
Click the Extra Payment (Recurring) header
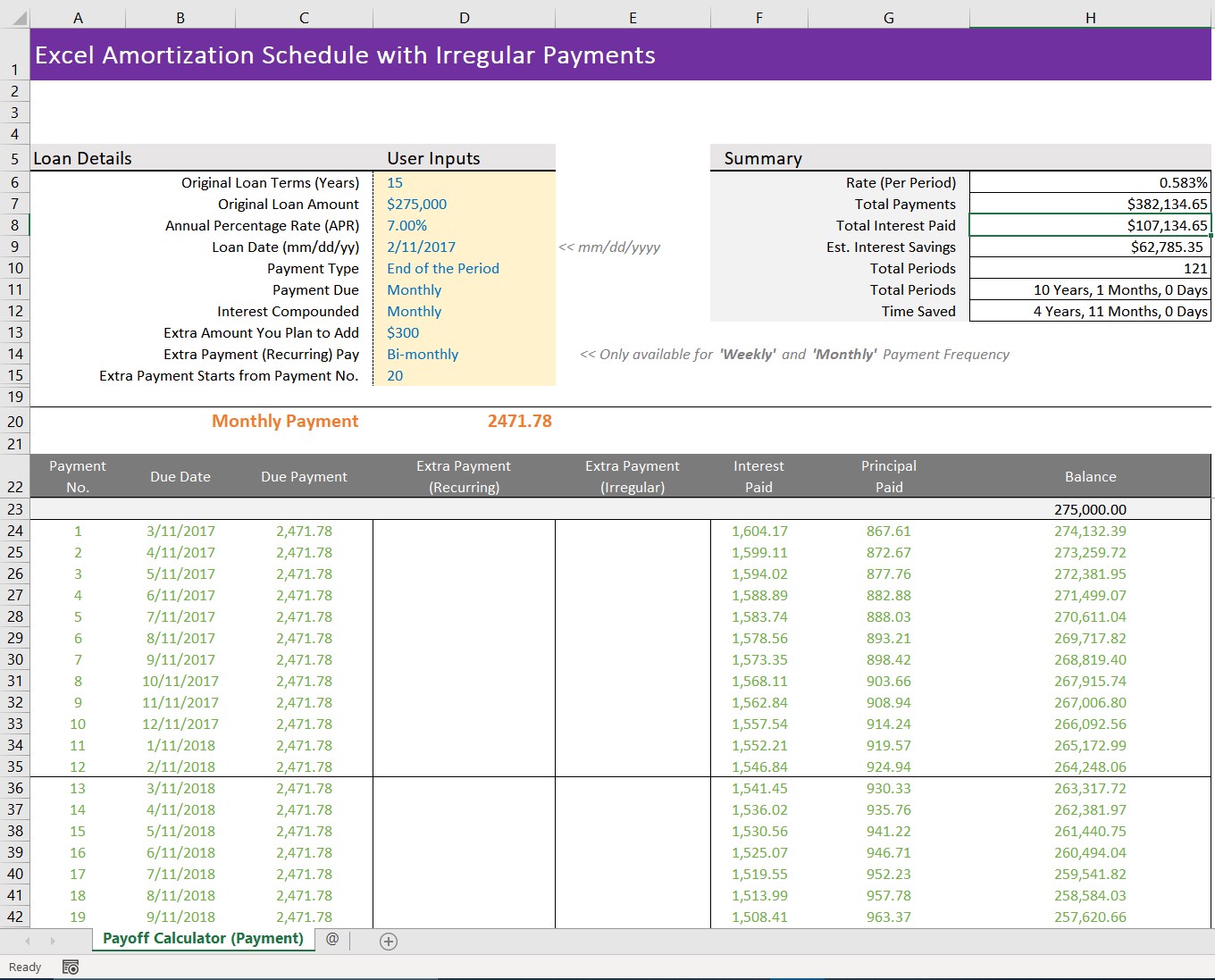pos(464,476)
